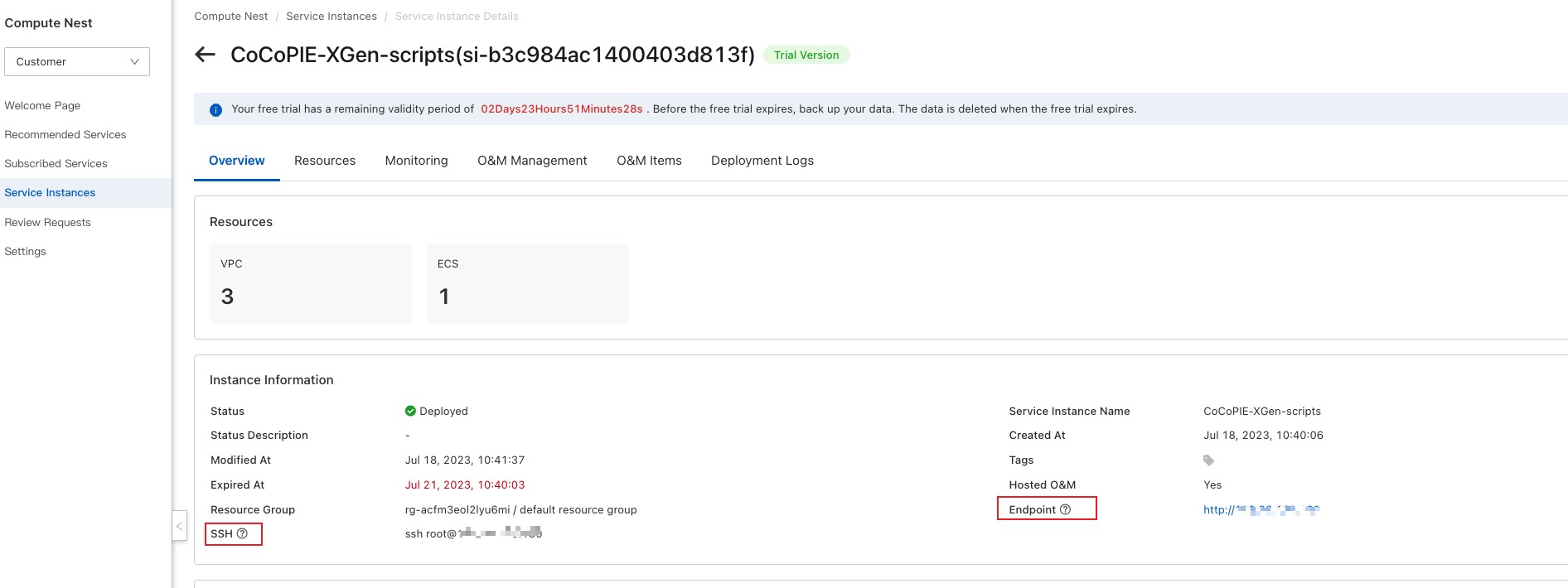1568x588 pixels.
Task: Open the http endpoint URL link
Action: pyautogui.click(x=1261, y=509)
